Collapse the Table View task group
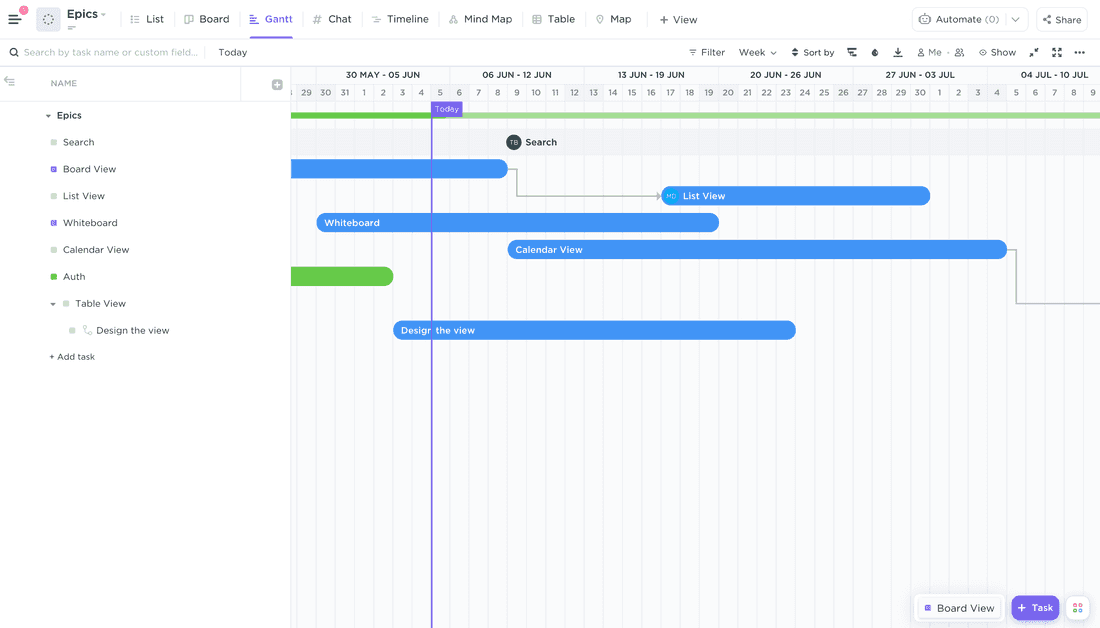This screenshot has width=1100, height=628. (x=52, y=303)
